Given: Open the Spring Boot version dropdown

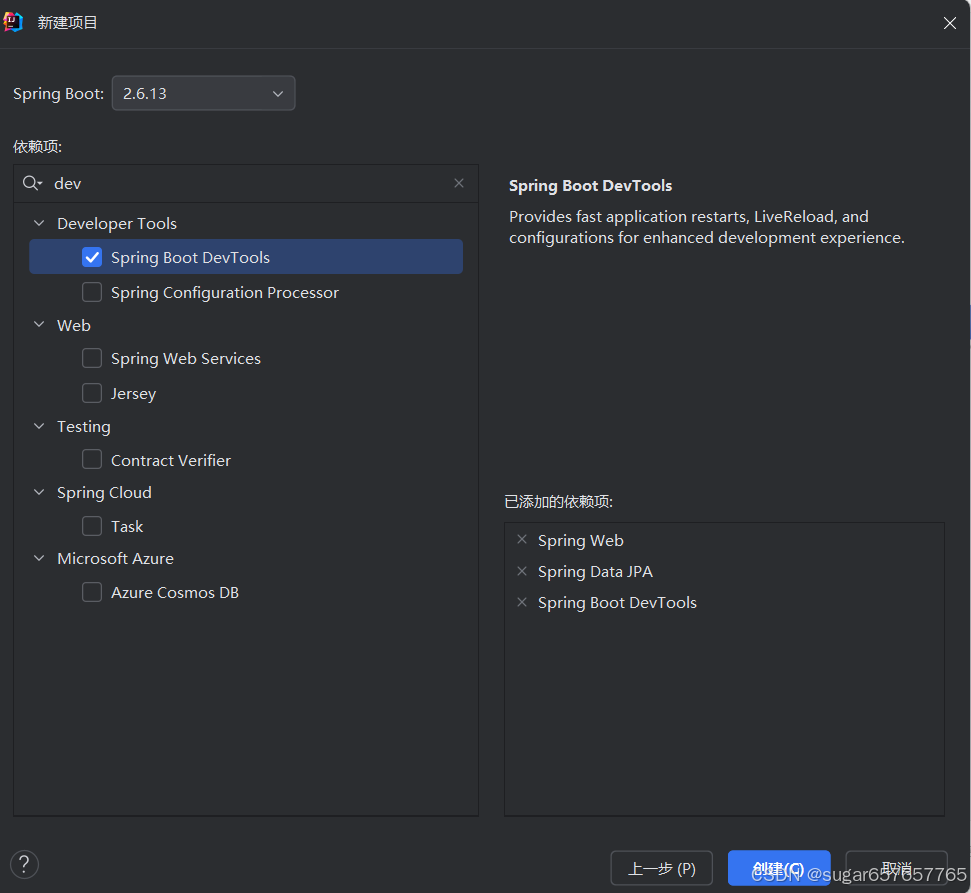Looking at the screenshot, I should pos(203,94).
